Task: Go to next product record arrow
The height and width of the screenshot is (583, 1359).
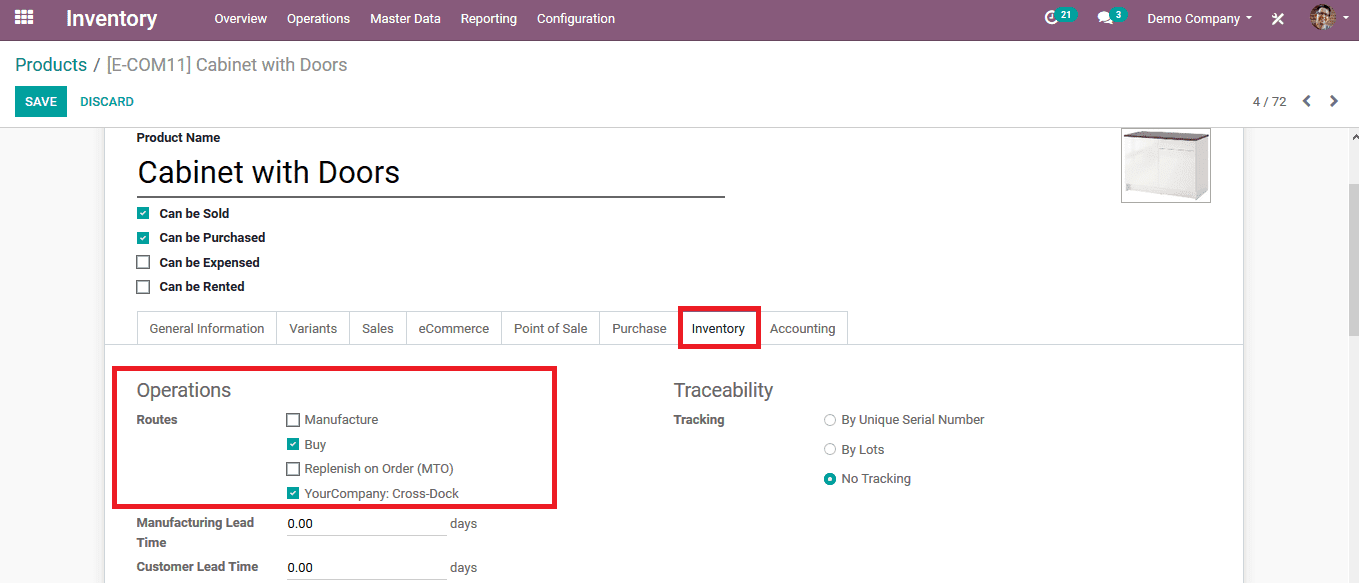Action: [1333, 101]
